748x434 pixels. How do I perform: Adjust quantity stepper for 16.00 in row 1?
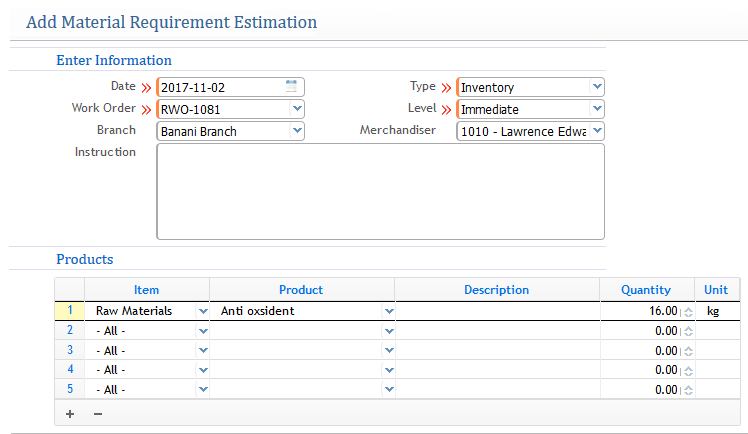pyautogui.click(x=688, y=312)
